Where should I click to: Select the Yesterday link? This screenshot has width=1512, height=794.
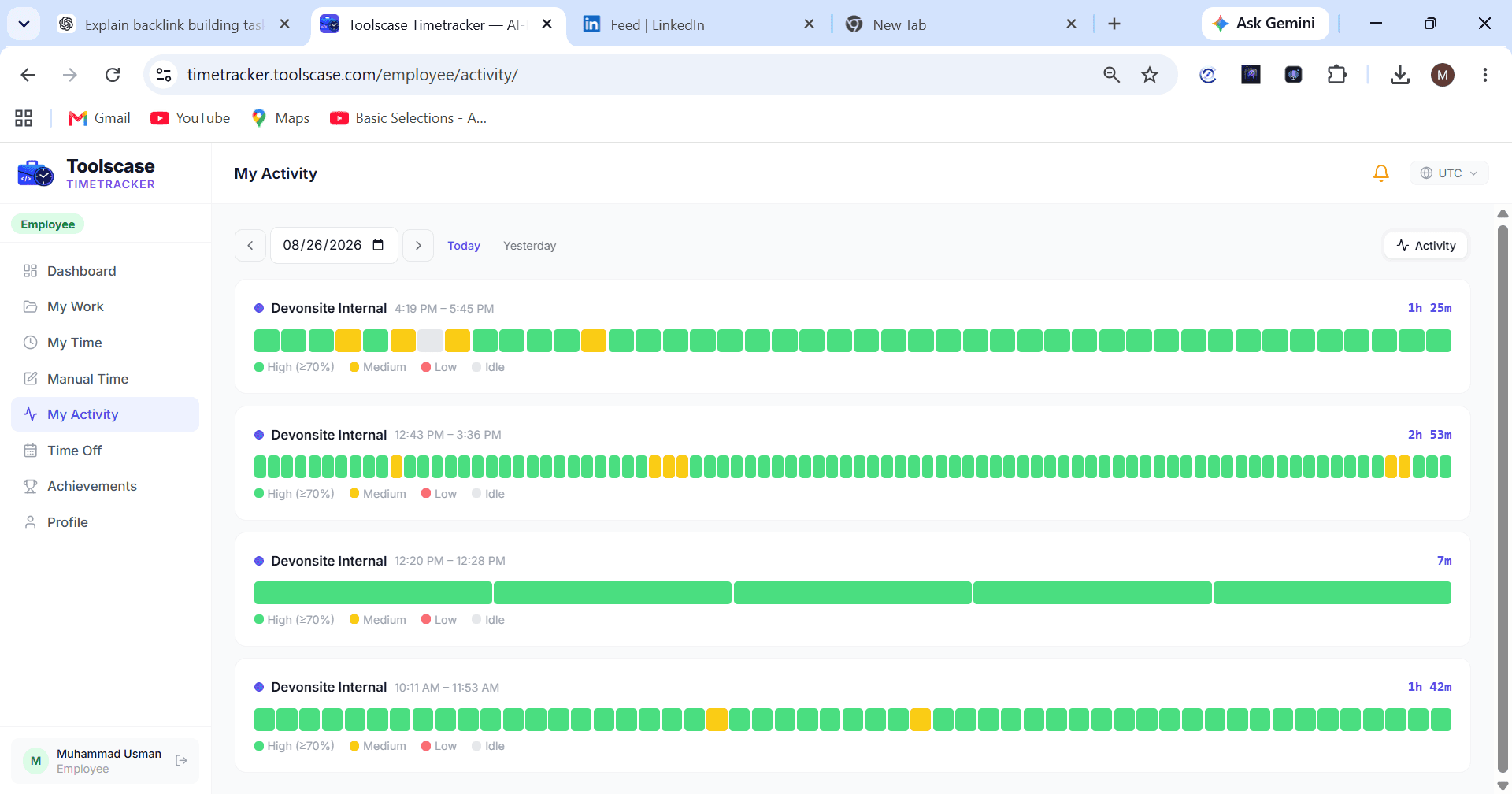(x=530, y=246)
